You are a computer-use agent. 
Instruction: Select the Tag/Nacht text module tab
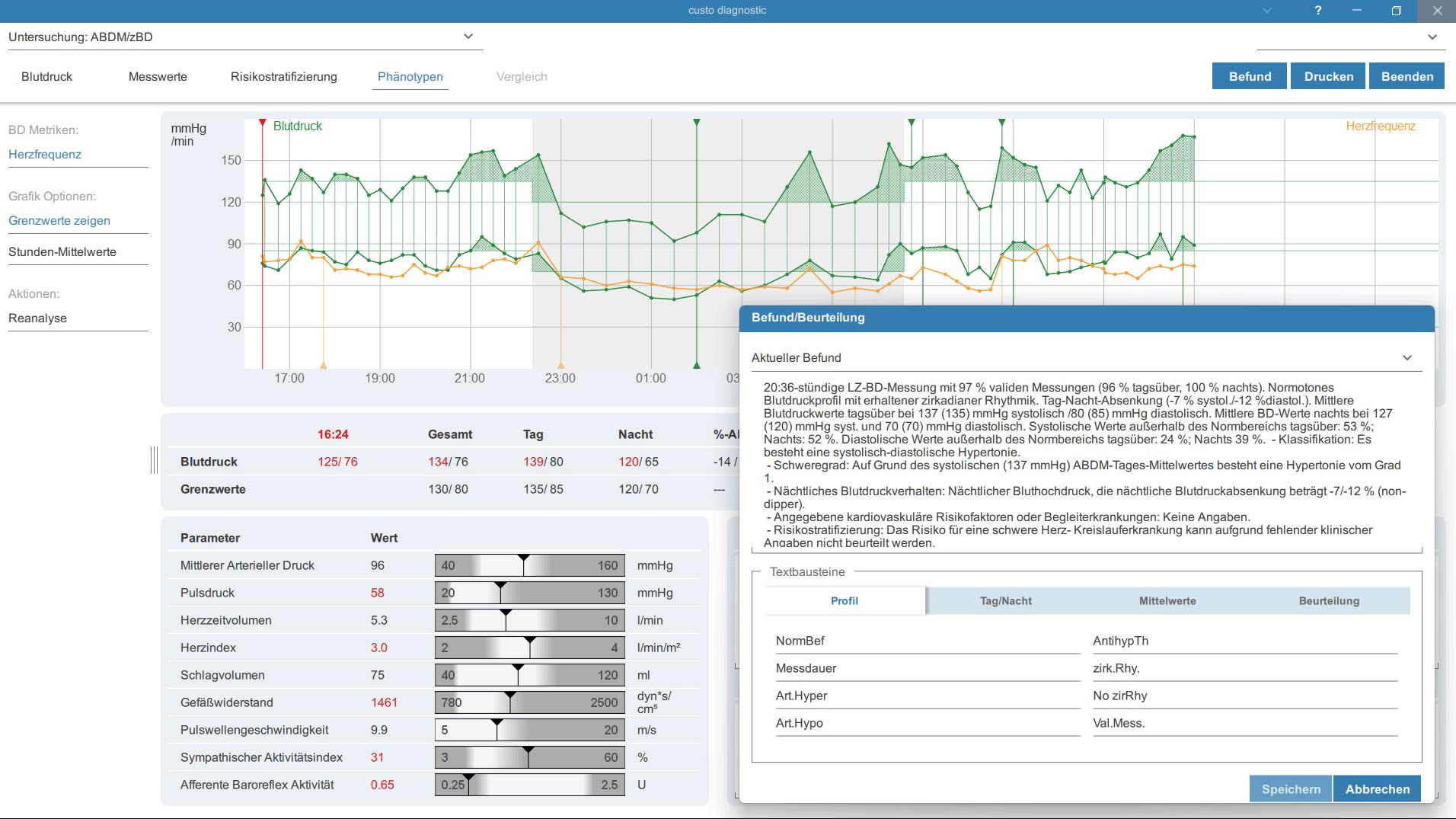tap(1006, 601)
